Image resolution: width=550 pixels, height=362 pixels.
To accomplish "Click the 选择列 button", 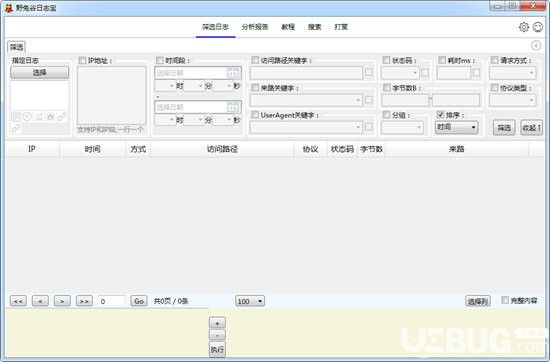I will [478, 301].
